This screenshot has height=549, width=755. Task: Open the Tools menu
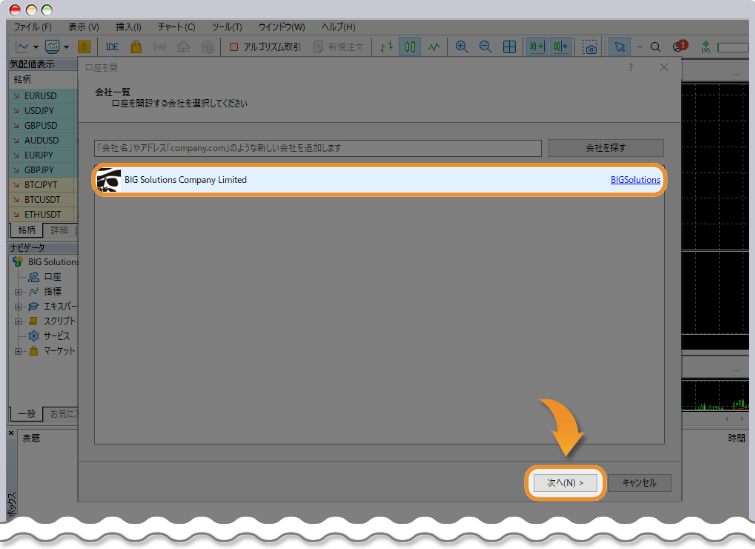point(227,27)
